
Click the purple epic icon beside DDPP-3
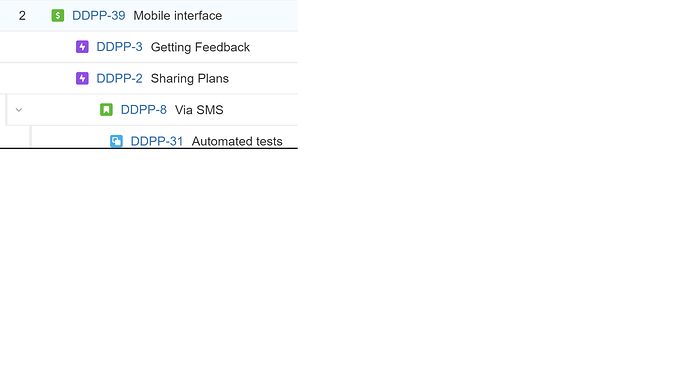tap(82, 47)
